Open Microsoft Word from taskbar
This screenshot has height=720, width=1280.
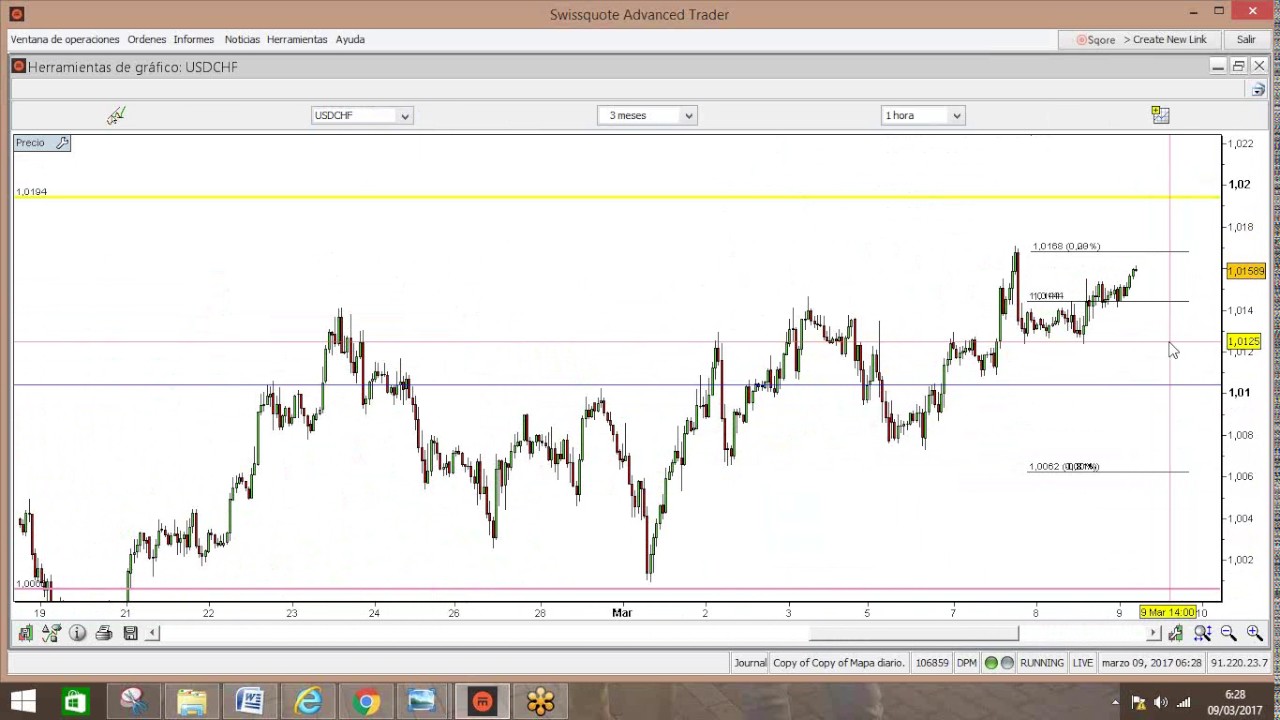249,702
